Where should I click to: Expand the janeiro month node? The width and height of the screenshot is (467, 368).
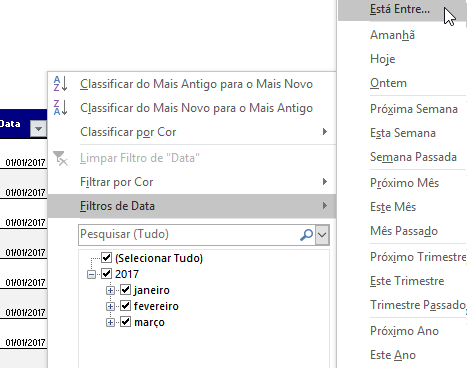click(x=110, y=290)
